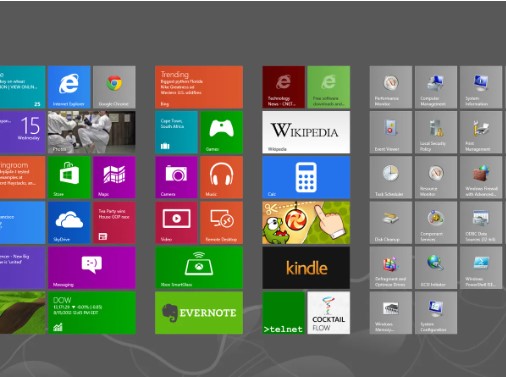This screenshot has height=377, width=506.
Task: Open Performance Monitor tile
Action: [x=391, y=87]
